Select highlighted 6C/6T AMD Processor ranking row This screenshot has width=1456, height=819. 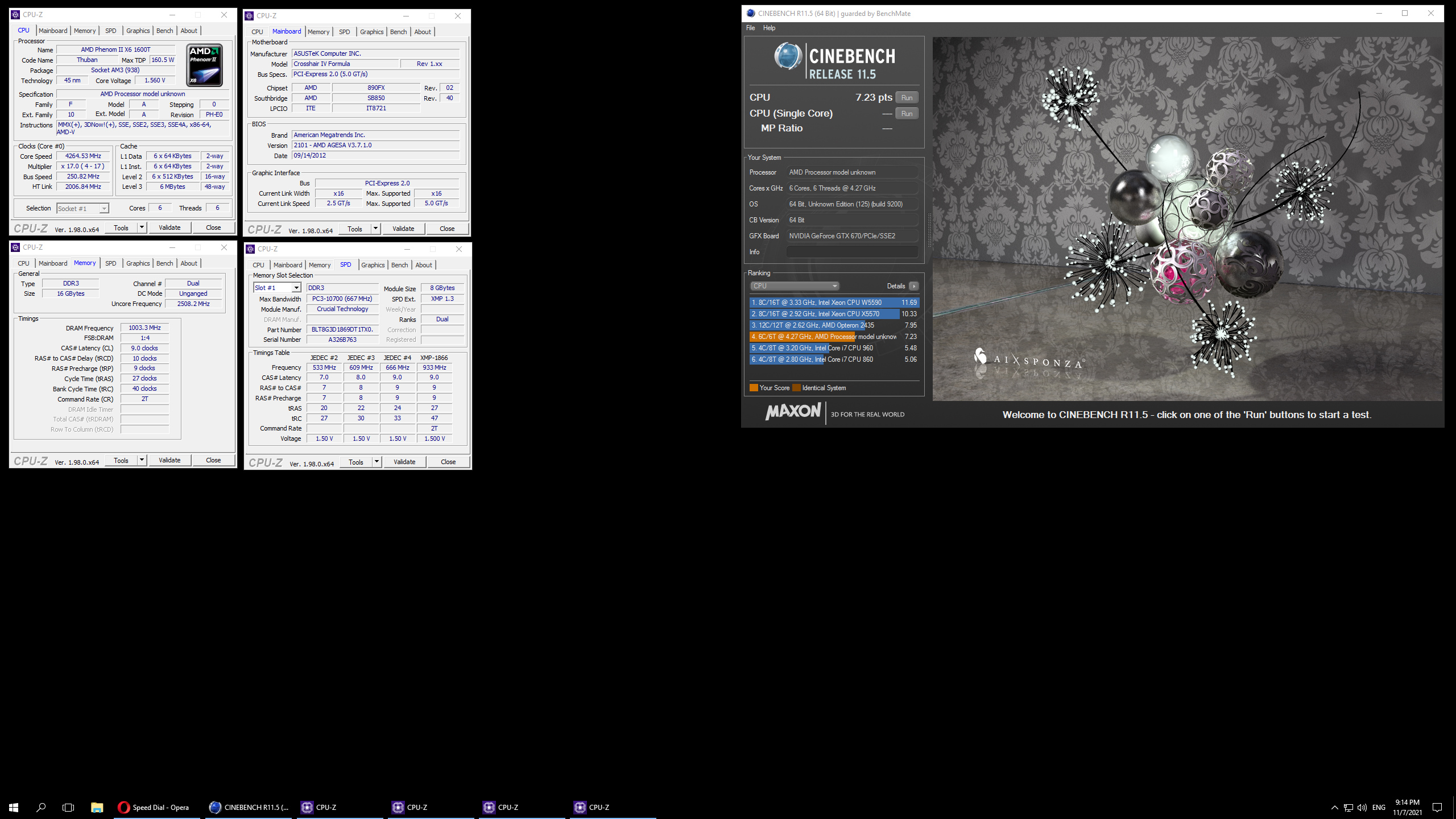click(x=834, y=337)
